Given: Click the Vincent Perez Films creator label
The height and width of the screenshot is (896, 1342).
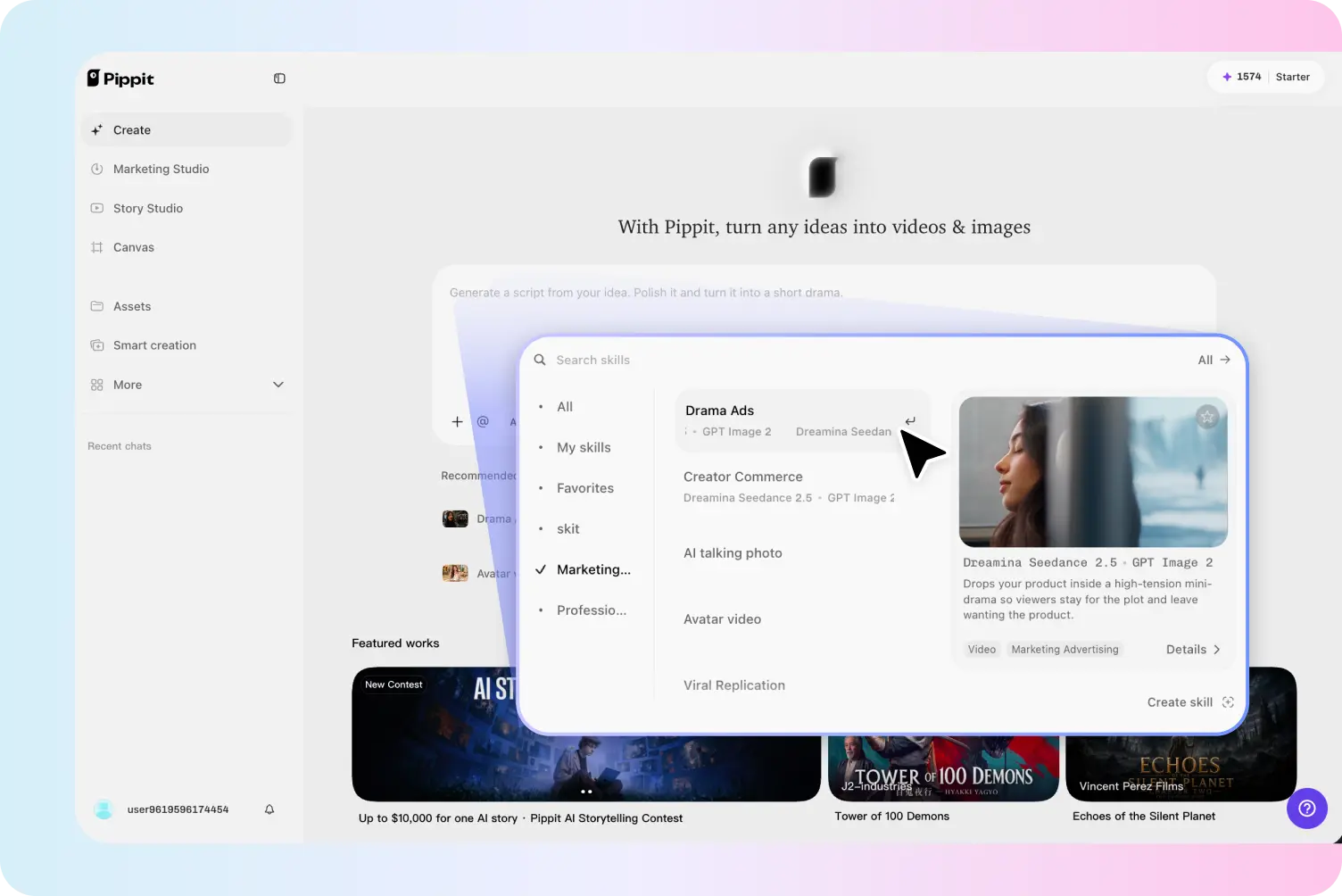Looking at the screenshot, I should pyautogui.click(x=1131, y=786).
